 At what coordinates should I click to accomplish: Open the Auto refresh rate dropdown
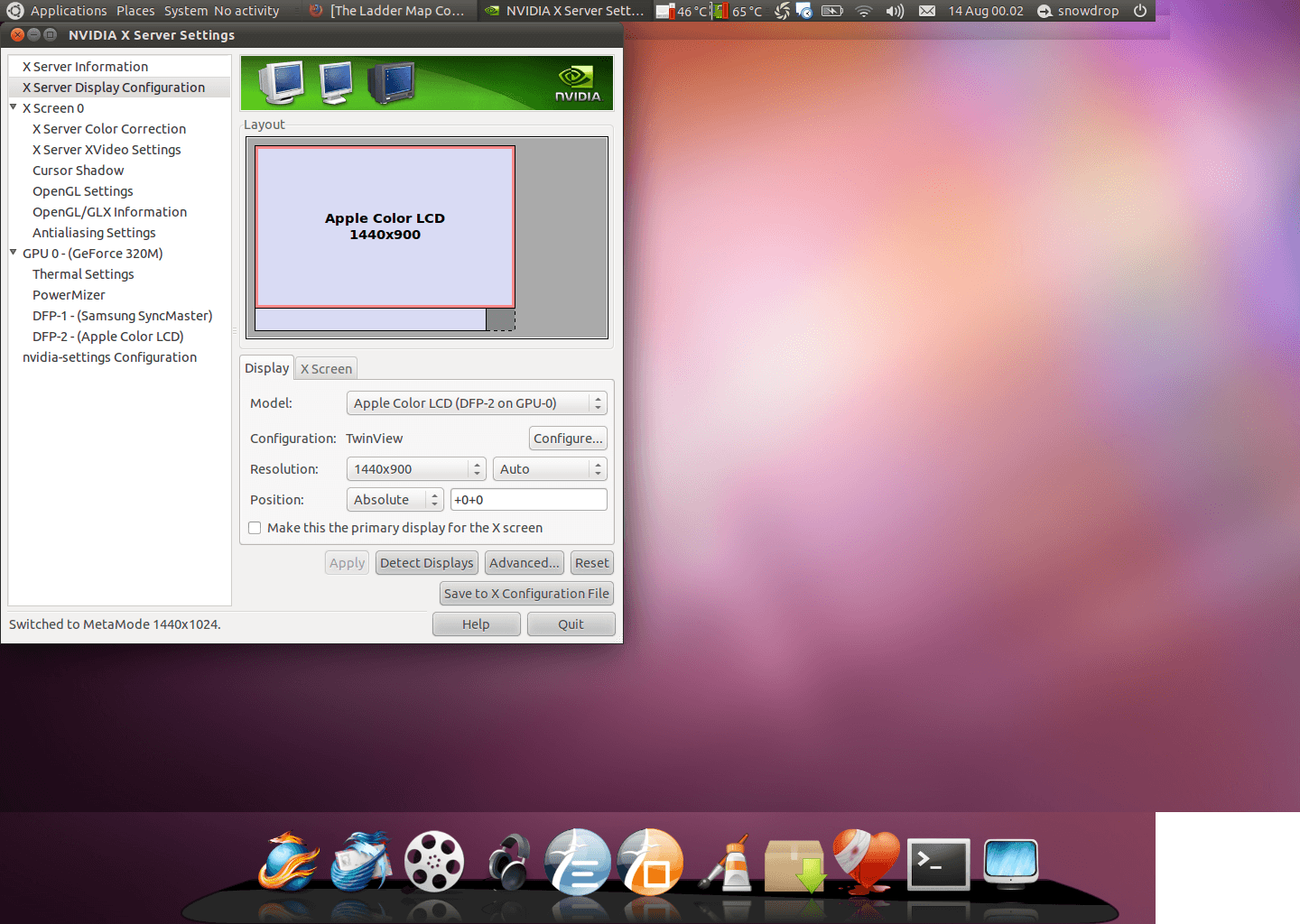pyautogui.click(x=550, y=469)
